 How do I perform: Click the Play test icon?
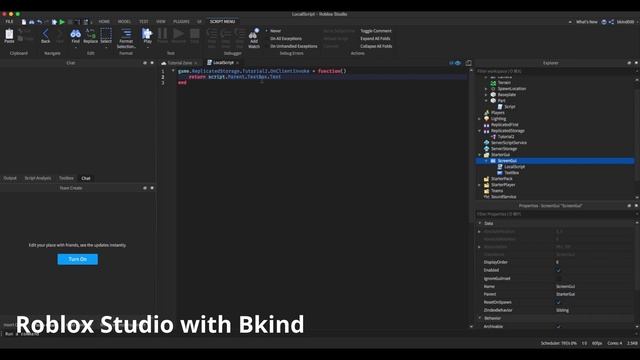click(147, 34)
